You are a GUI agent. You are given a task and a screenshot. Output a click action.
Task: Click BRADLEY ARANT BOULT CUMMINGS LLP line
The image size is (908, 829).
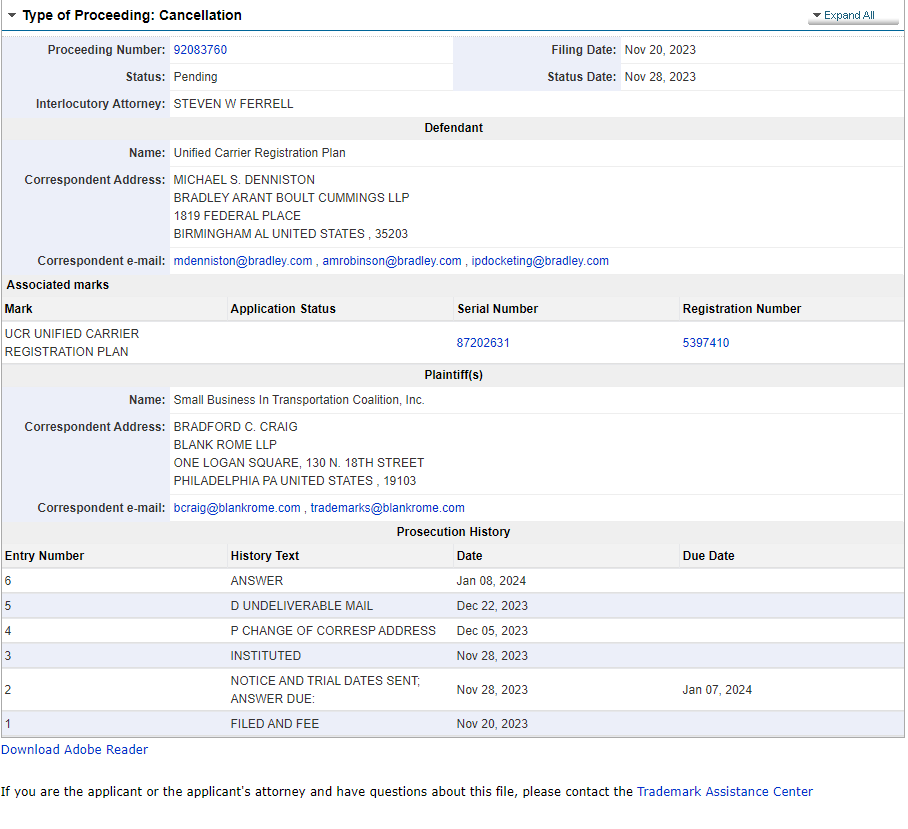click(291, 198)
